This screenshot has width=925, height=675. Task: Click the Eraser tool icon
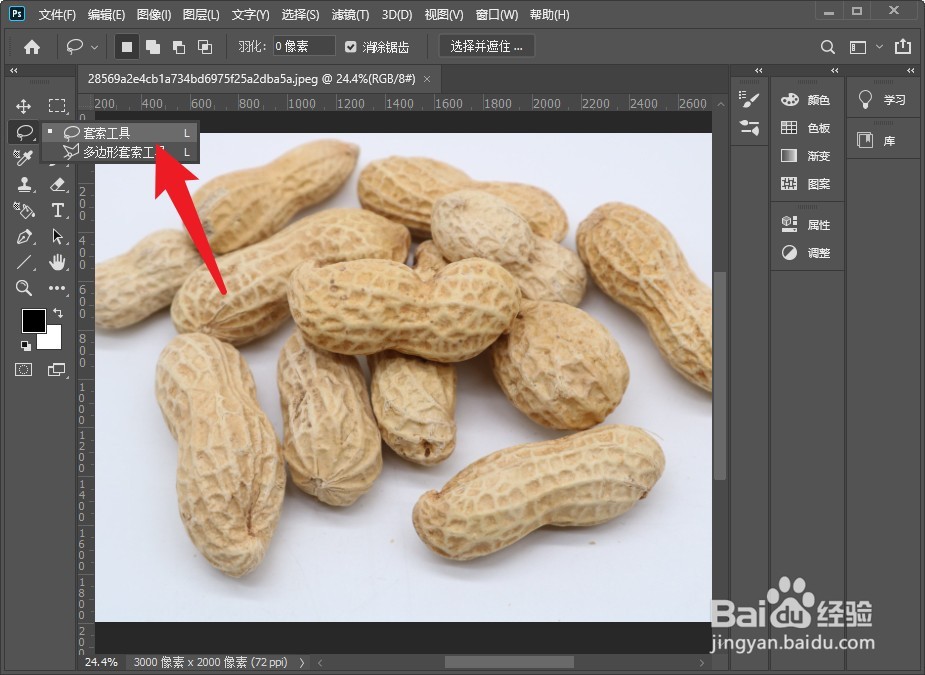pyautogui.click(x=57, y=184)
